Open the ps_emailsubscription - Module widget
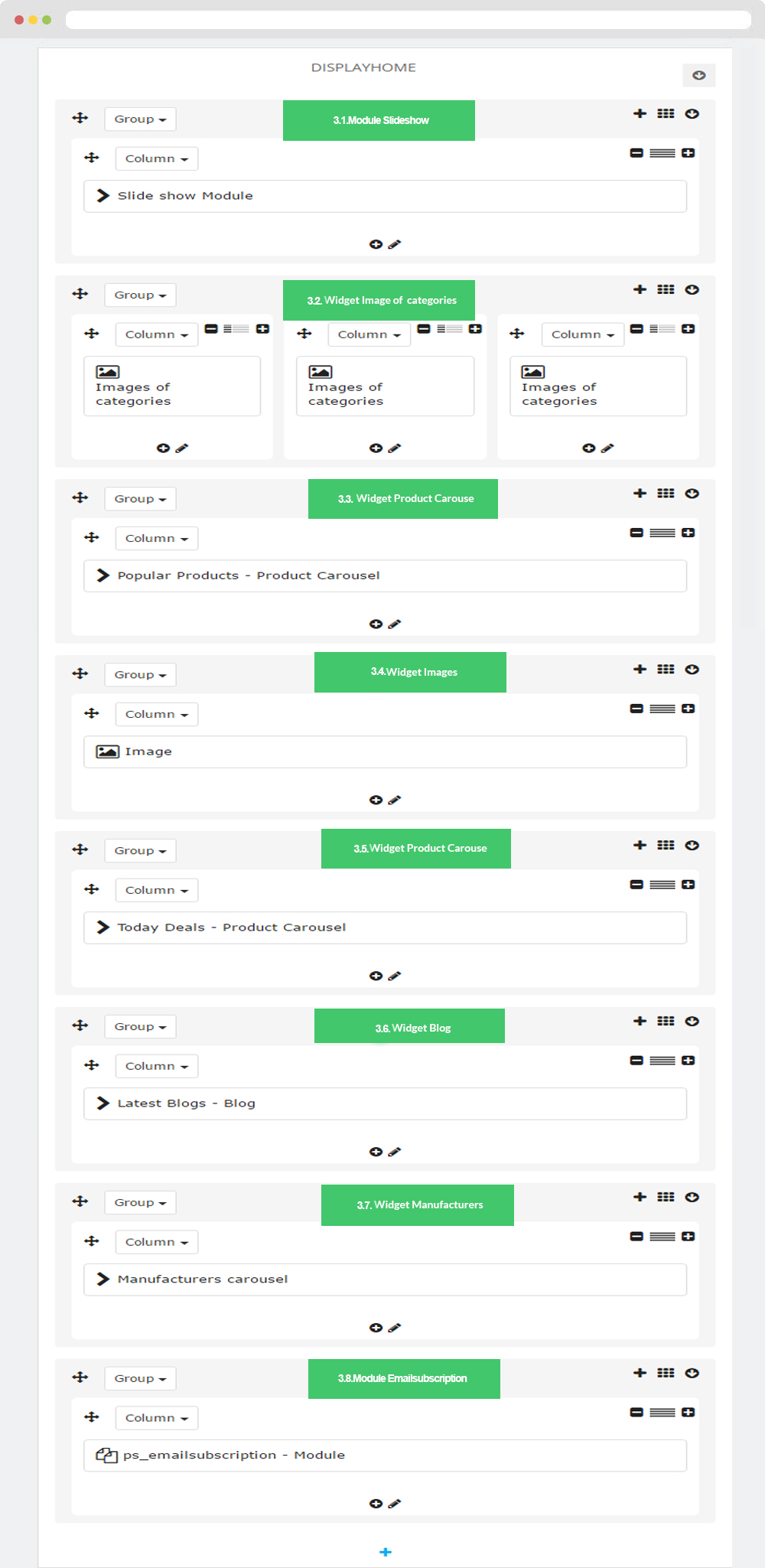The image size is (765, 1568). (385, 1456)
